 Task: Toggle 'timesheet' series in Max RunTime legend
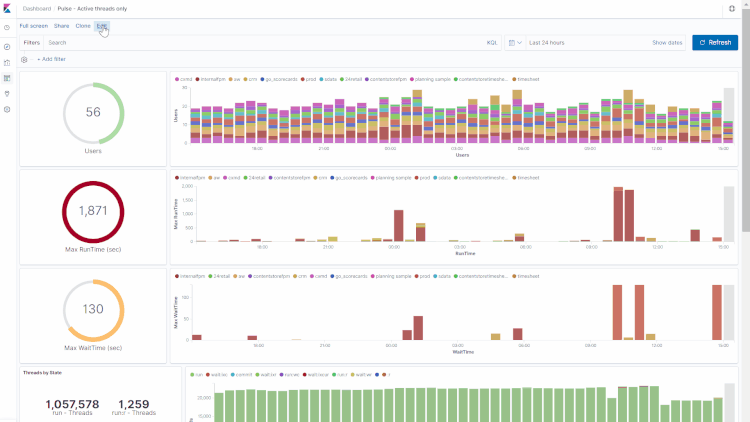coord(528,177)
